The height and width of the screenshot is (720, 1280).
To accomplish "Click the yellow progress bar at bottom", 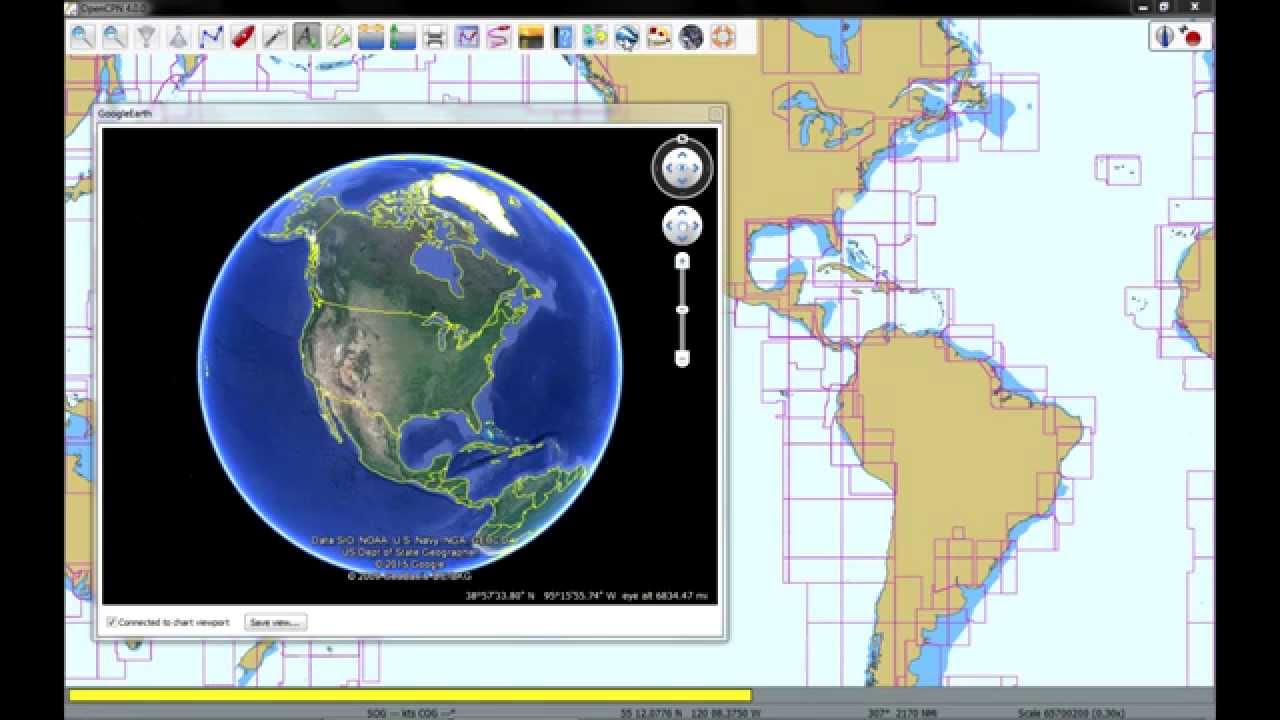I will (410, 695).
